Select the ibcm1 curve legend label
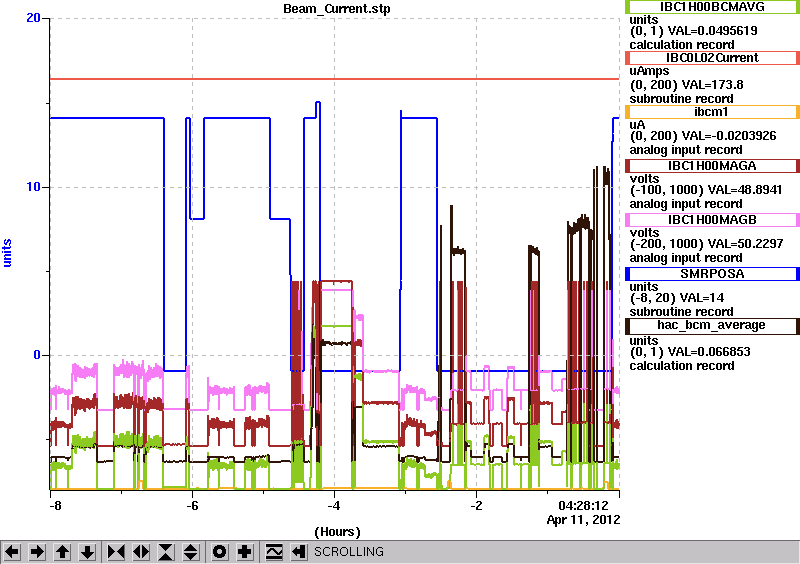Viewport: 800px width, 564px height. tap(712, 112)
